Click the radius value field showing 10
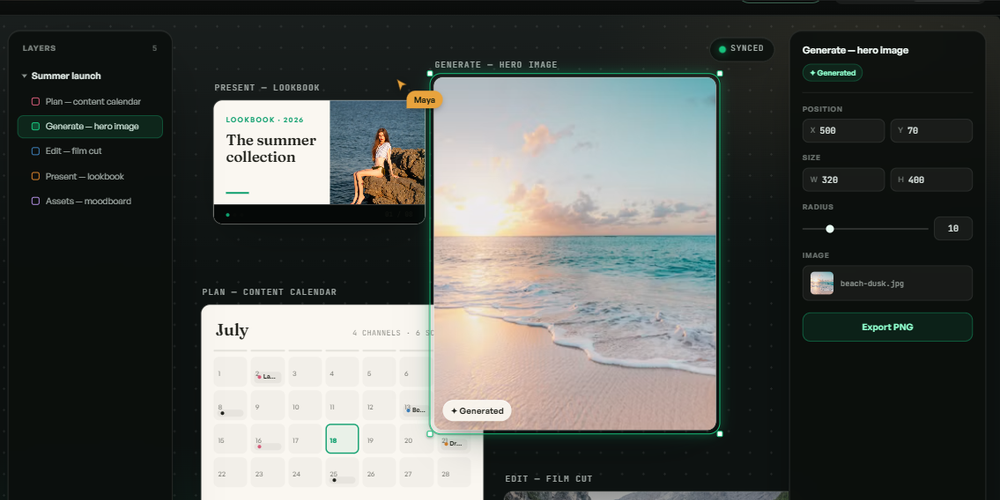This screenshot has height=500, width=1000. 953,228
